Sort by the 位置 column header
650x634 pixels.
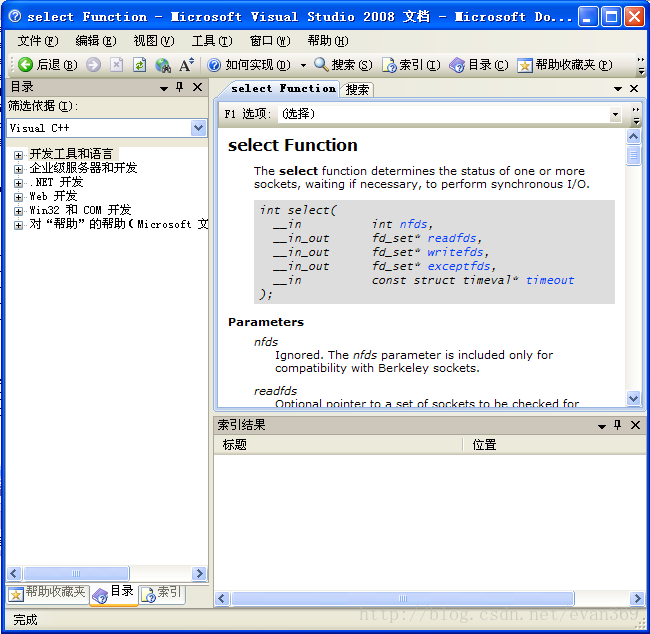click(555, 445)
